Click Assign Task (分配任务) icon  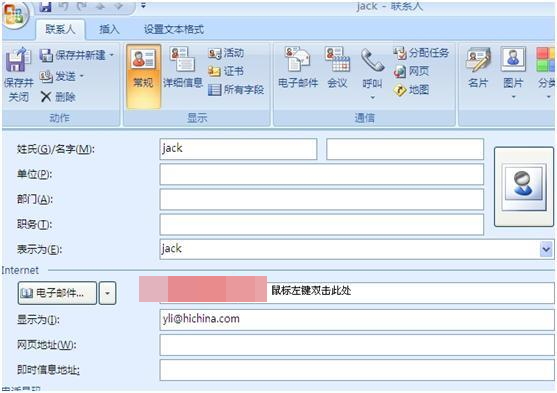click(x=400, y=53)
